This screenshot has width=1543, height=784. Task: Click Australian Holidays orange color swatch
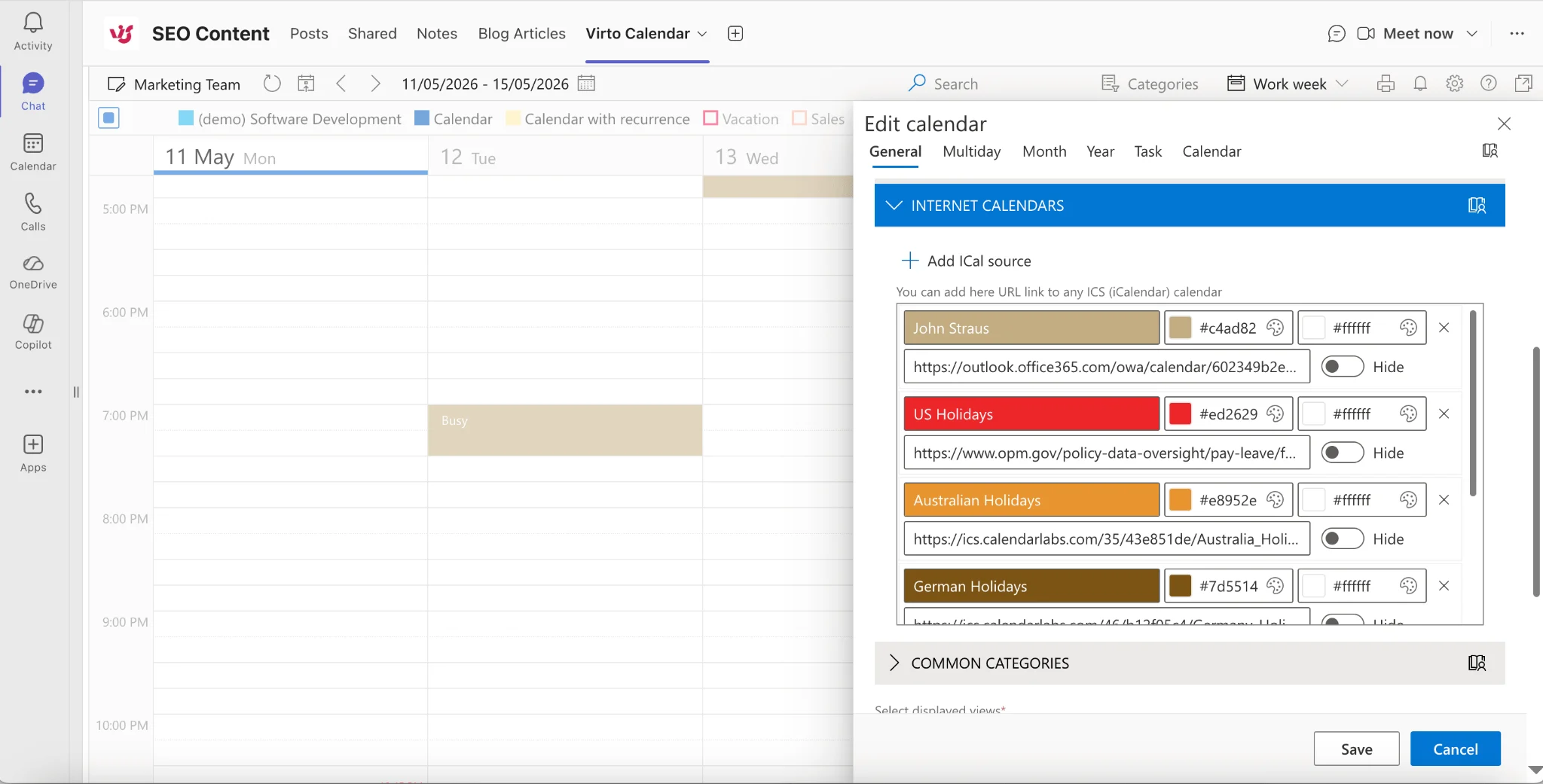[1180, 499]
